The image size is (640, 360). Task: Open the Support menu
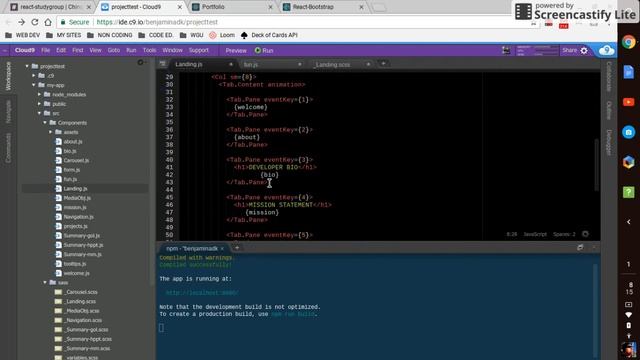[199, 50]
